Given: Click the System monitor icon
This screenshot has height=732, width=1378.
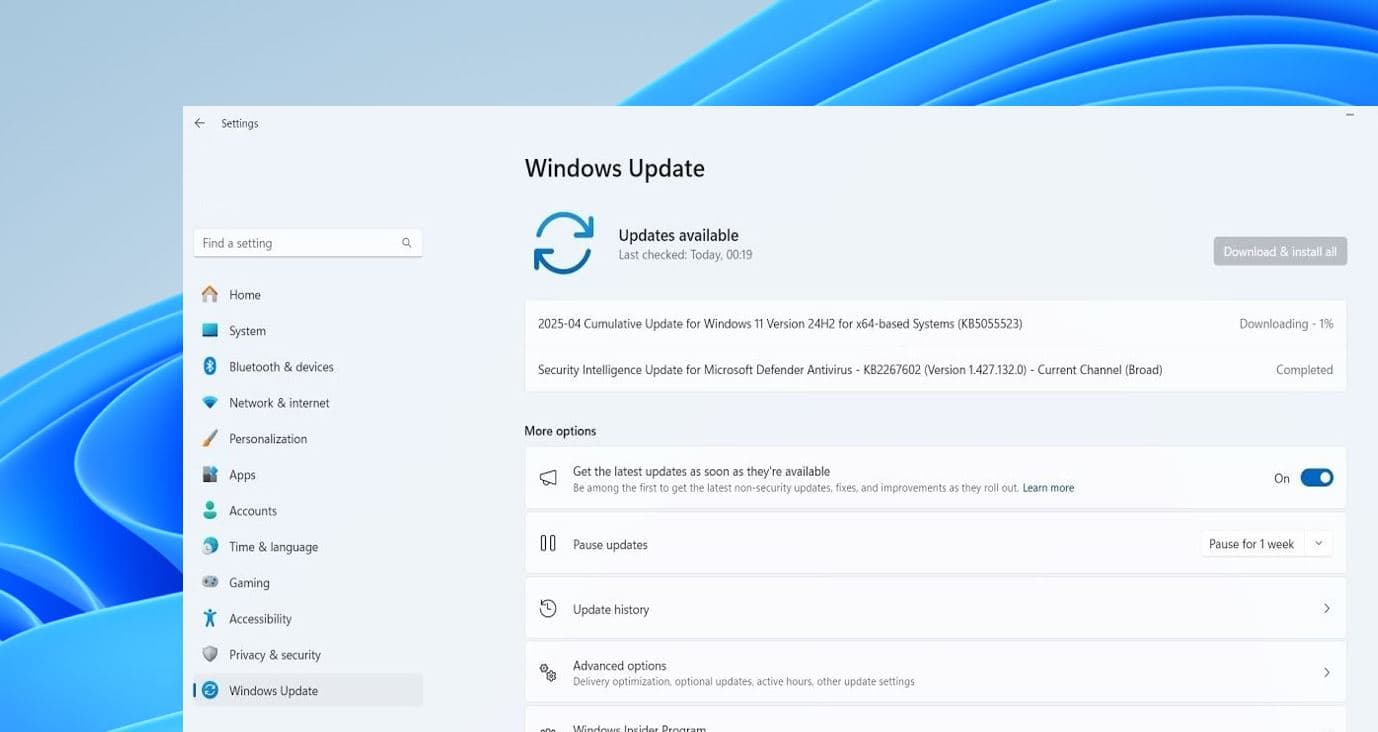Looking at the screenshot, I should [x=210, y=330].
